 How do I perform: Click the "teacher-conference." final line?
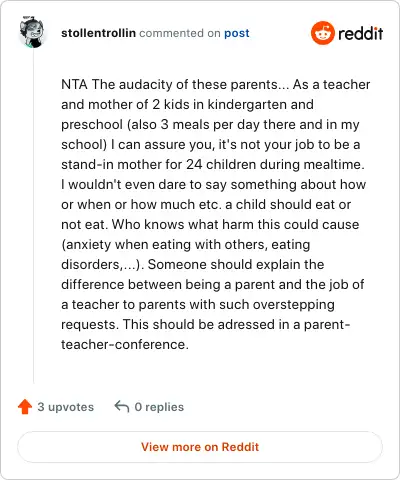click(x=125, y=344)
